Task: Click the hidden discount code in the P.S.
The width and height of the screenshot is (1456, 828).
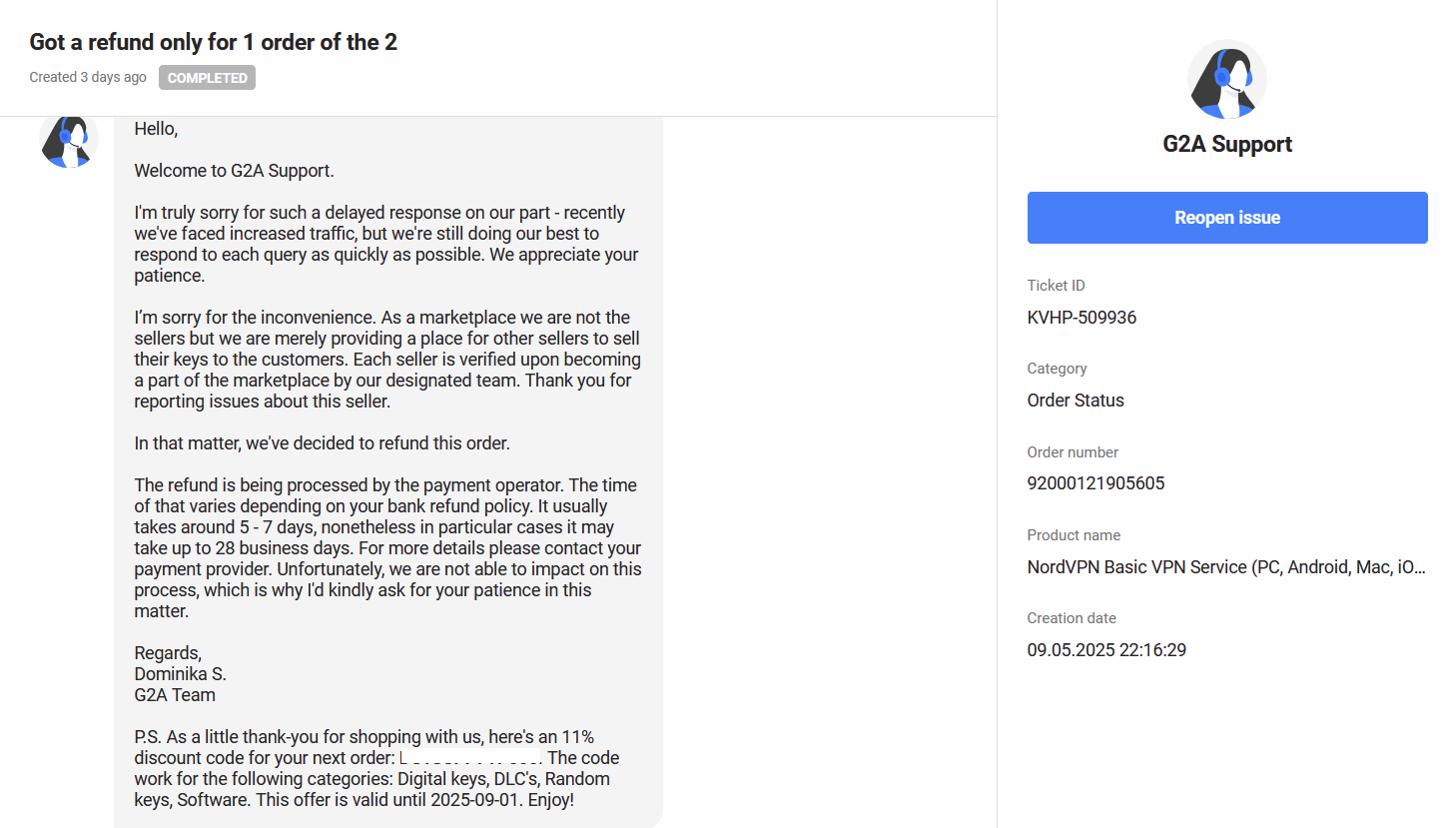Action: (x=470, y=758)
